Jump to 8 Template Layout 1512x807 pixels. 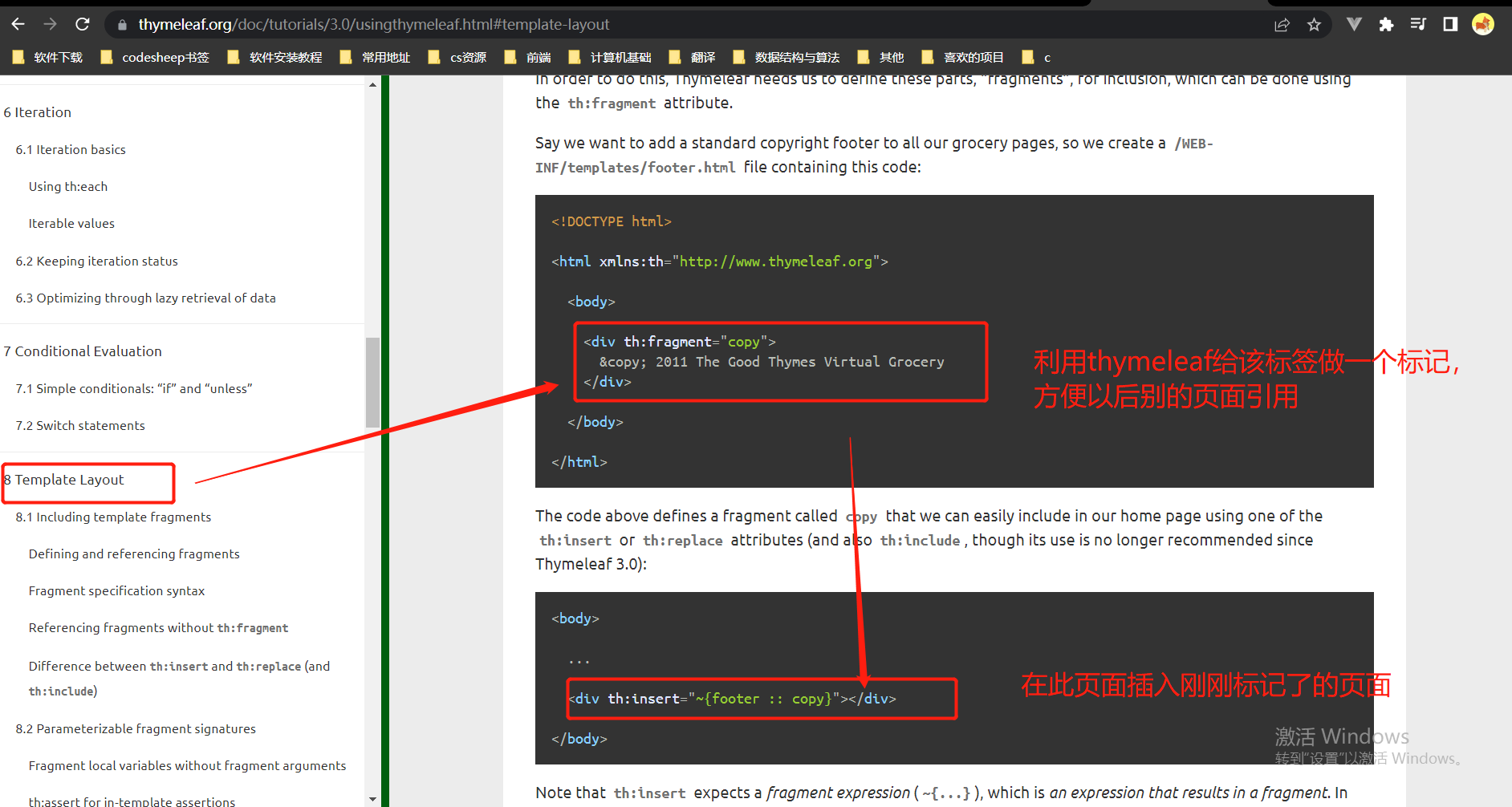(x=64, y=480)
